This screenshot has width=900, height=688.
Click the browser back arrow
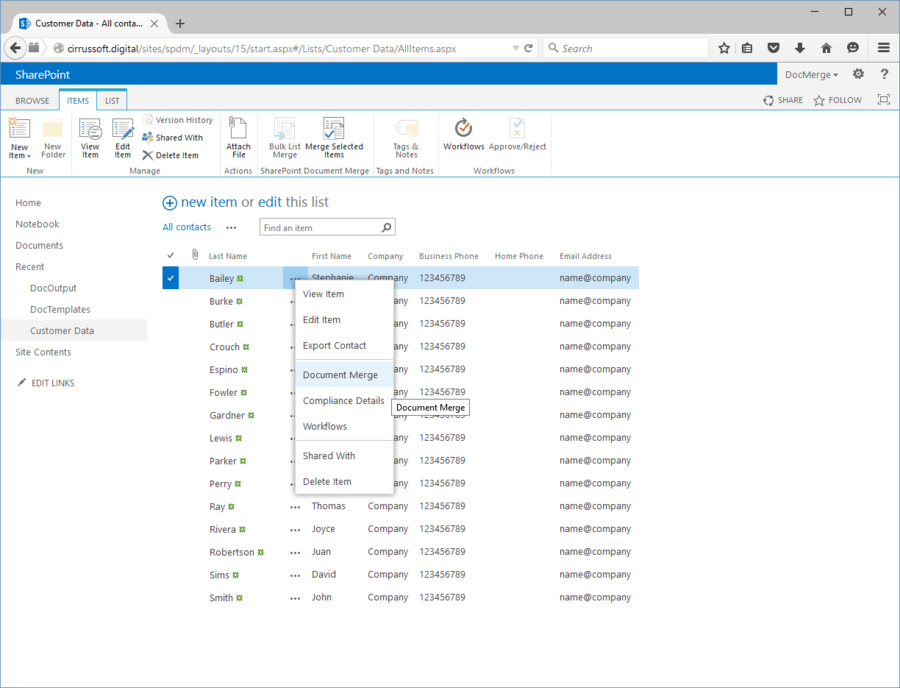coord(15,48)
